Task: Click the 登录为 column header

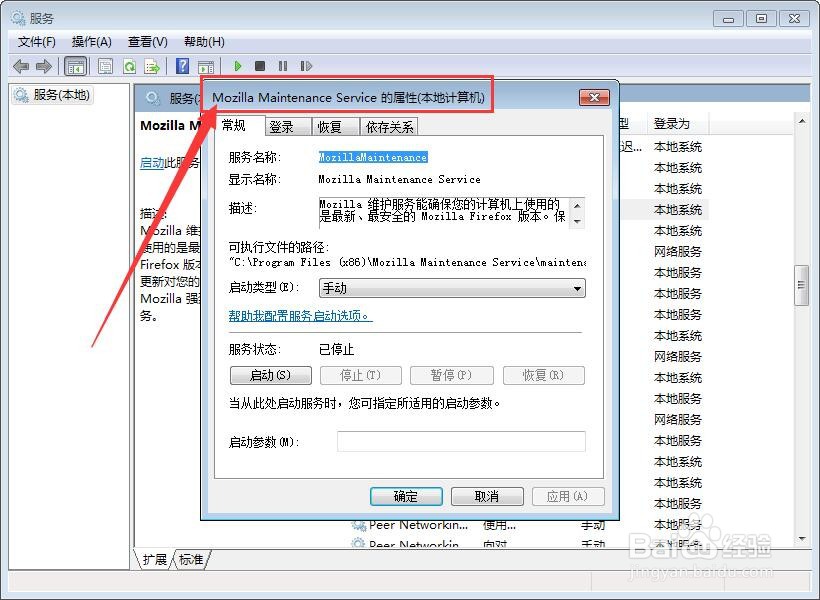Action: pyautogui.click(x=677, y=124)
